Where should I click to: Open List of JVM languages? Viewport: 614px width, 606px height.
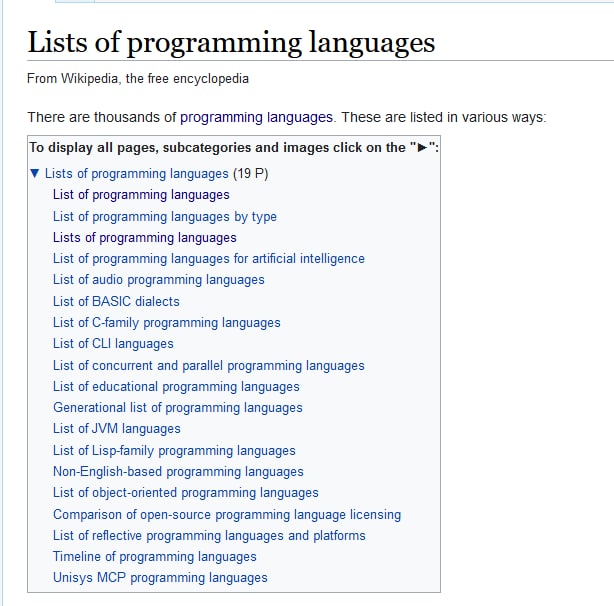tap(117, 429)
